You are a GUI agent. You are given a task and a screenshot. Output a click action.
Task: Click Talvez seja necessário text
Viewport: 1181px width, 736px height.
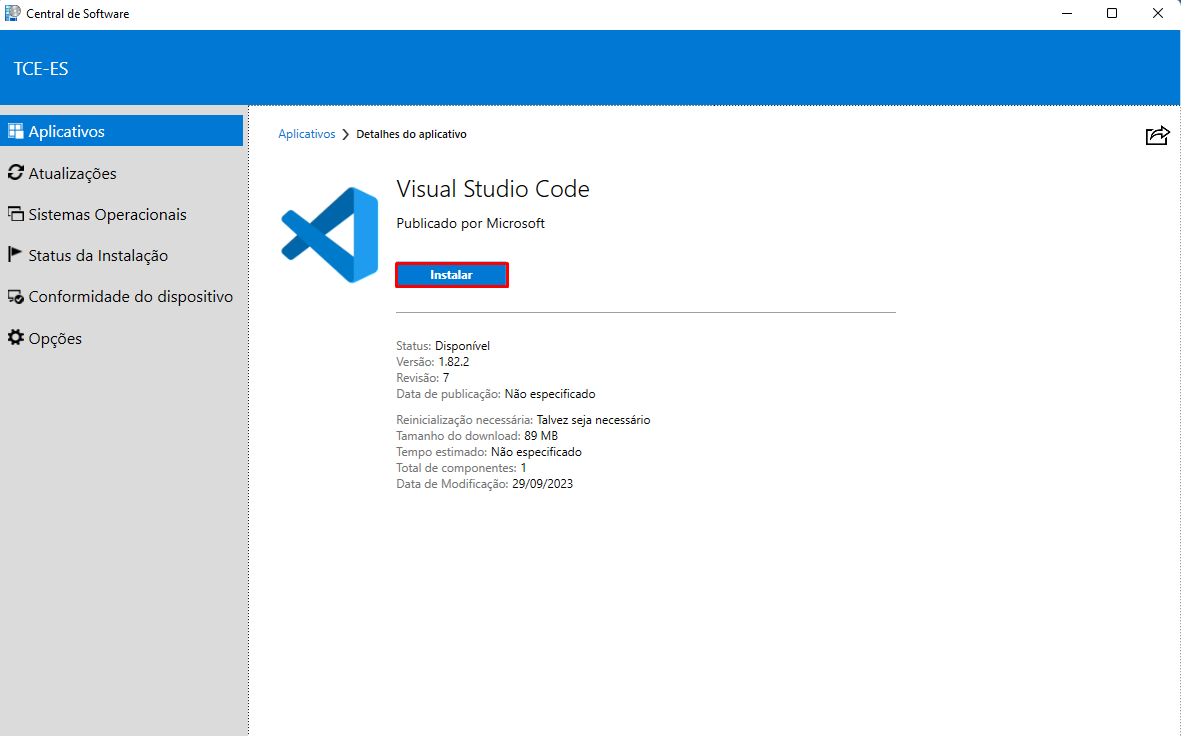tap(594, 420)
